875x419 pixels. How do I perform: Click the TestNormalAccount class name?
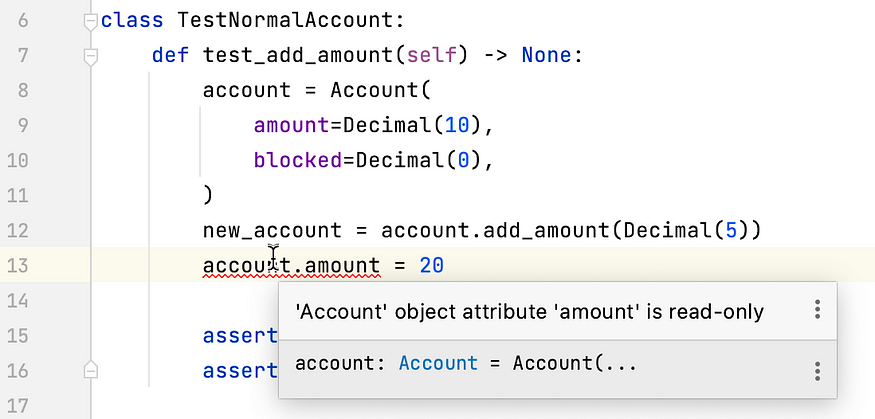tap(285, 21)
